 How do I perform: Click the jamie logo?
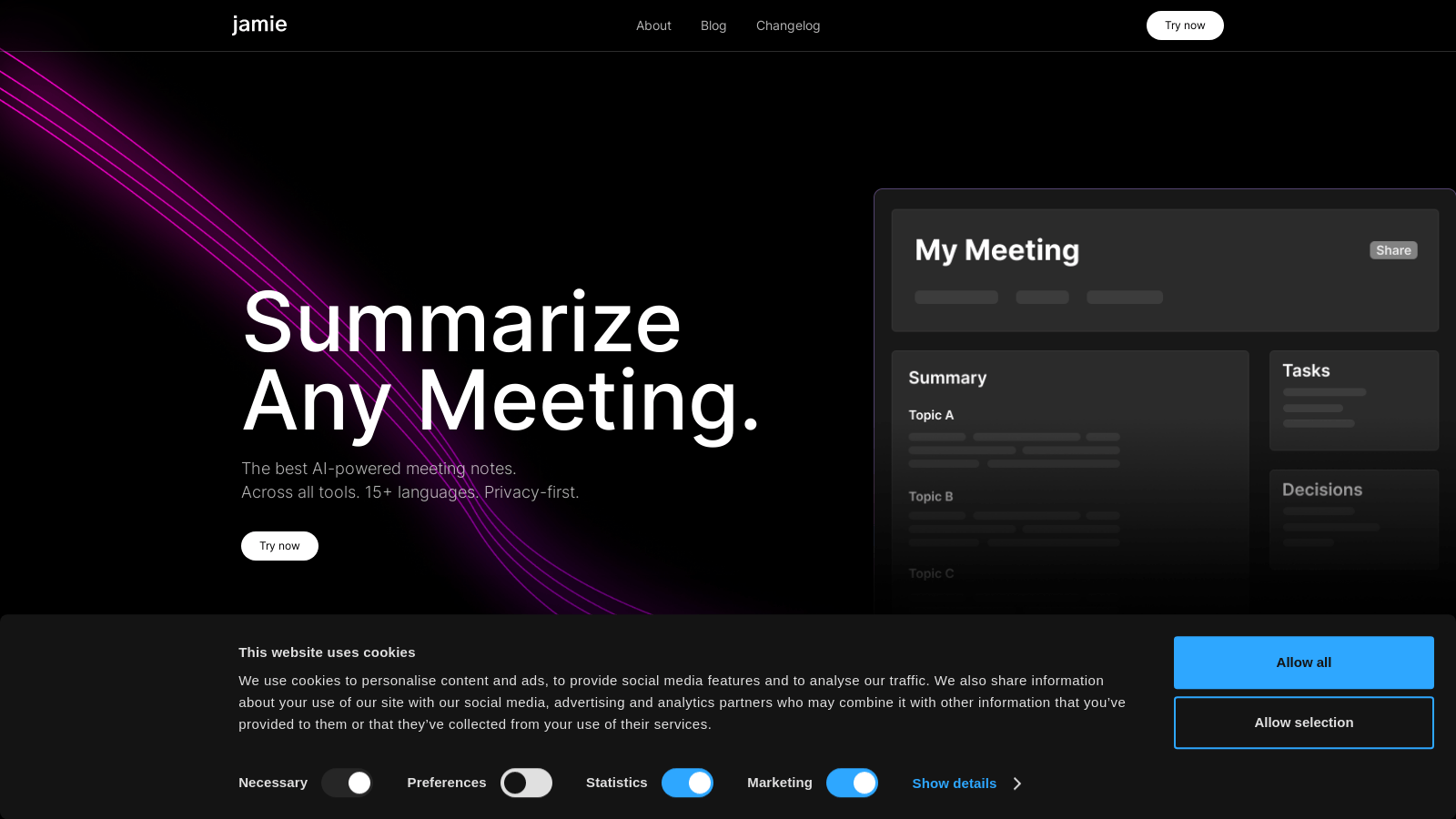(259, 25)
